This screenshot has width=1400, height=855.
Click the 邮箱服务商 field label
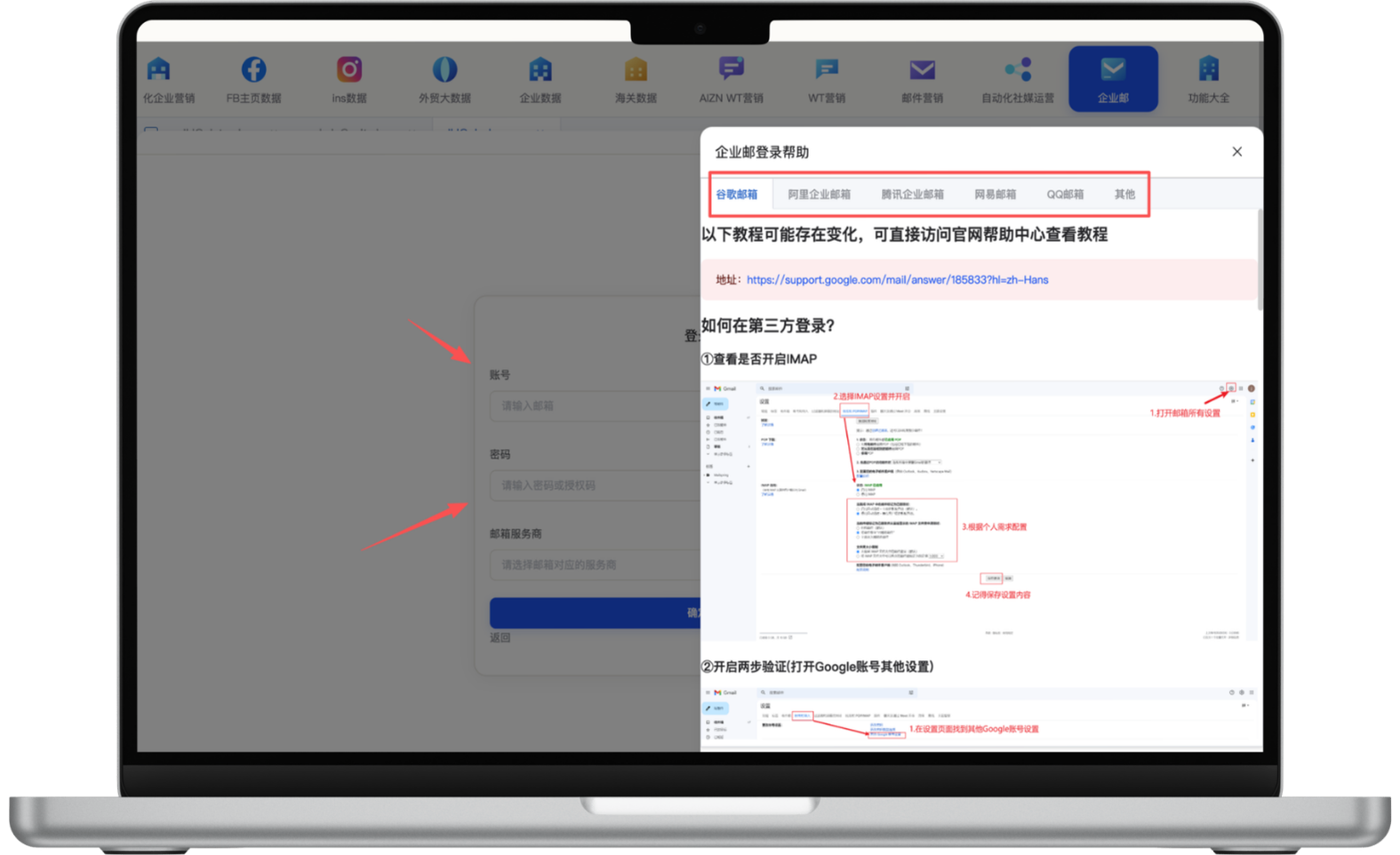pos(516,534)
